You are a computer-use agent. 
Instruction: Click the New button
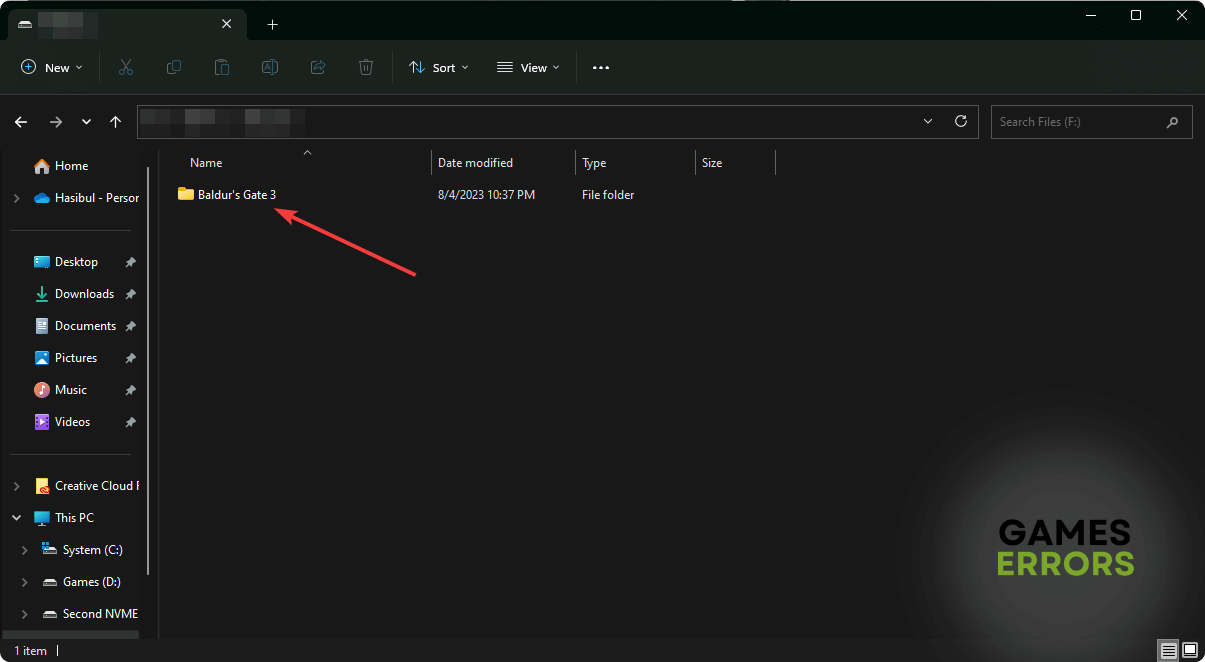point(52,67)
